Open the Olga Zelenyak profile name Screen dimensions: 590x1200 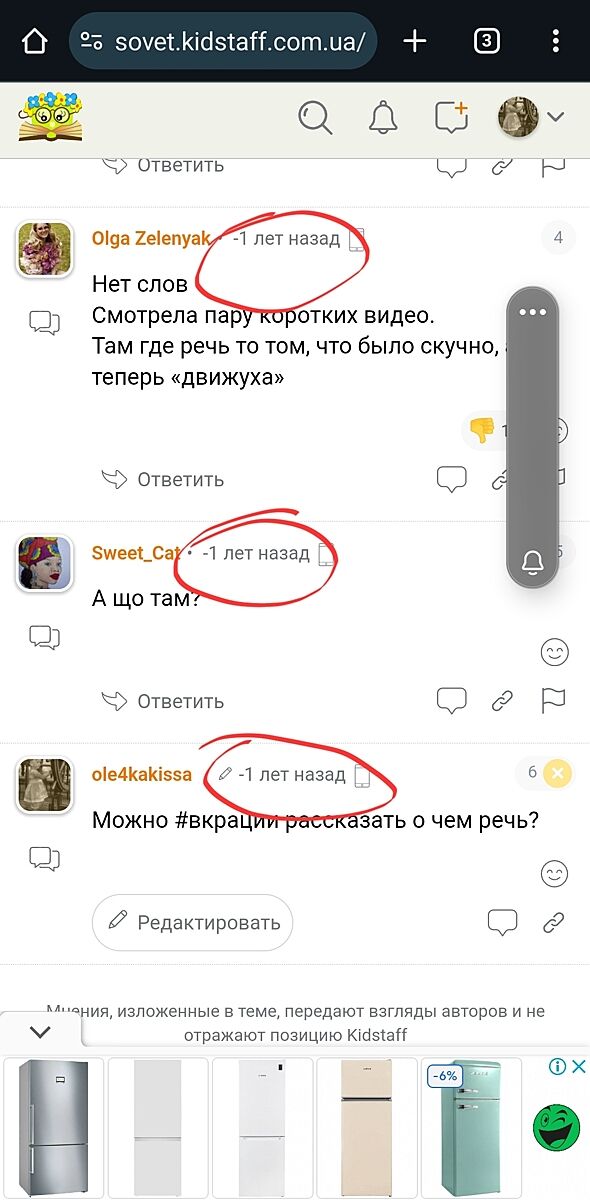151,238
